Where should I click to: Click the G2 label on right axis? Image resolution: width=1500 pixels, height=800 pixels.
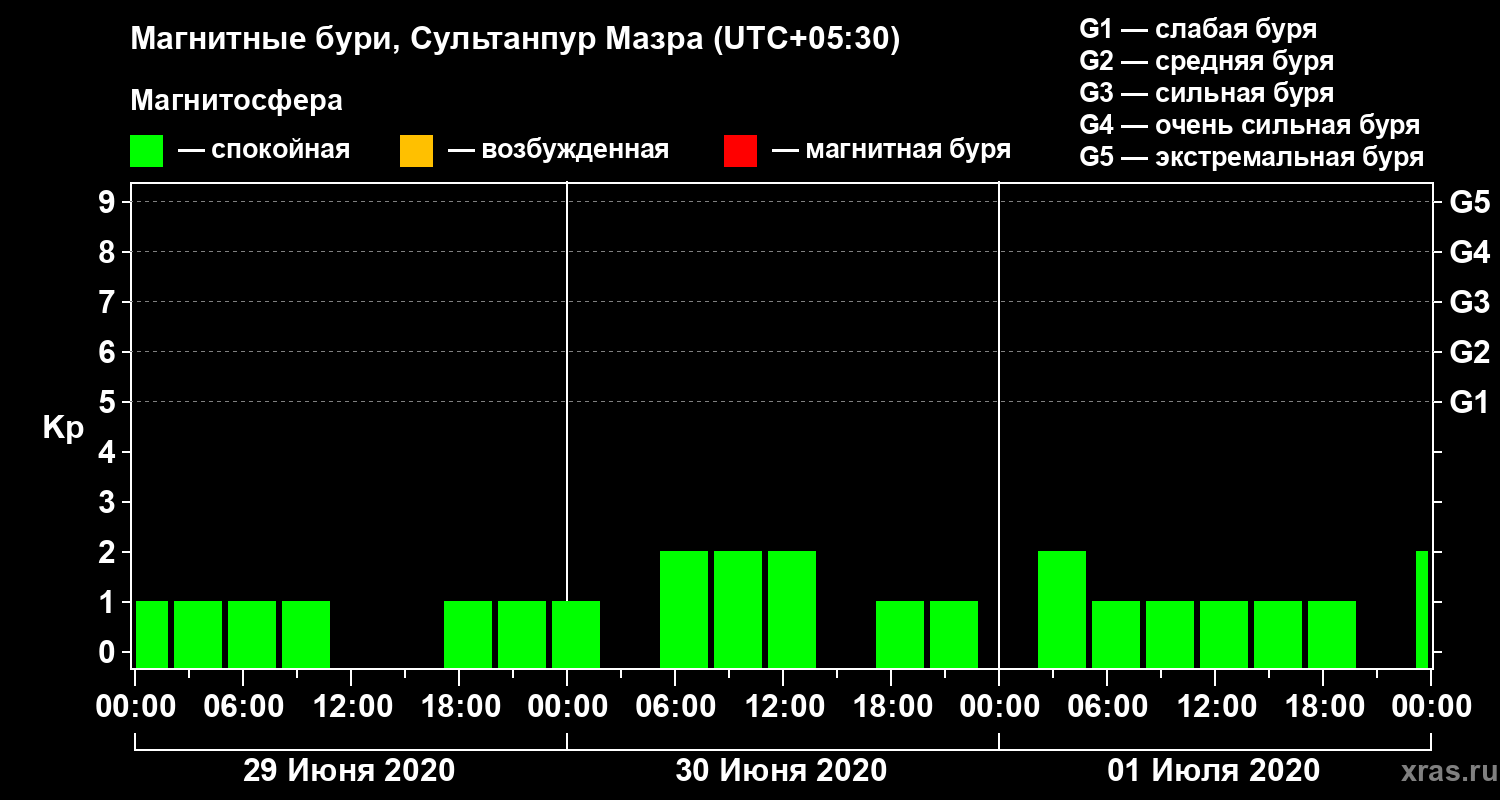click(x=1470, y=352)
